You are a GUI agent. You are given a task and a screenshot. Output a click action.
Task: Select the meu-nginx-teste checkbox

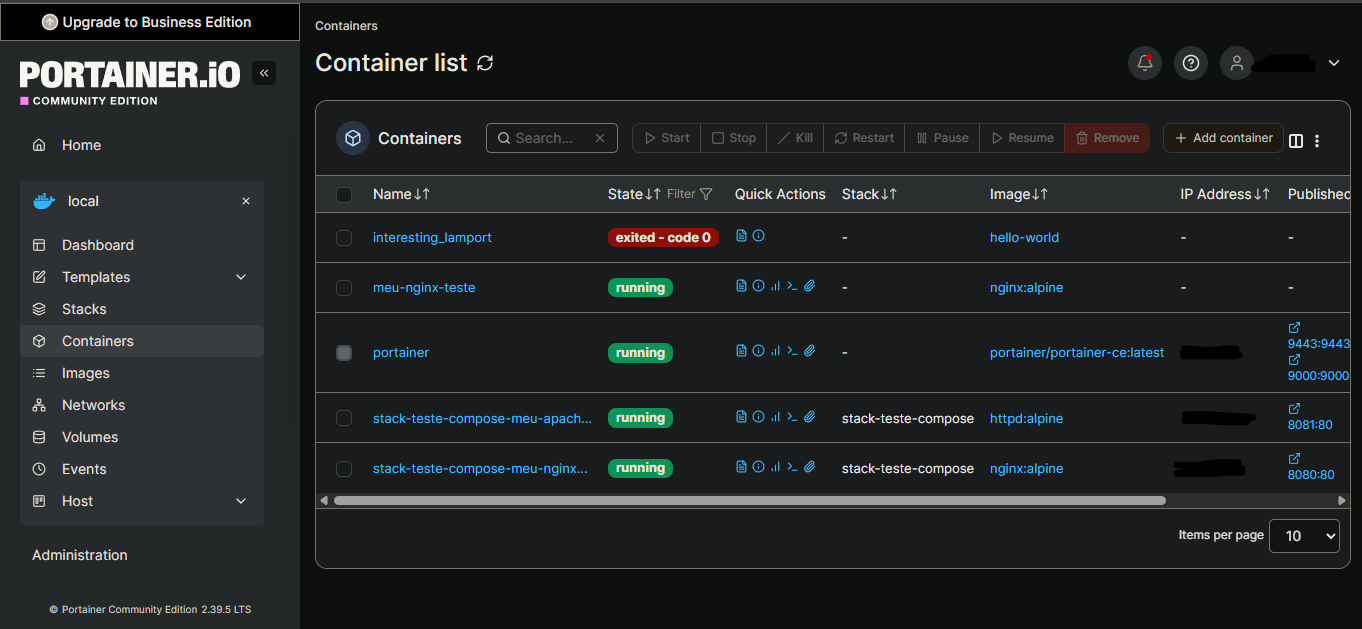[x=344, y=288]
